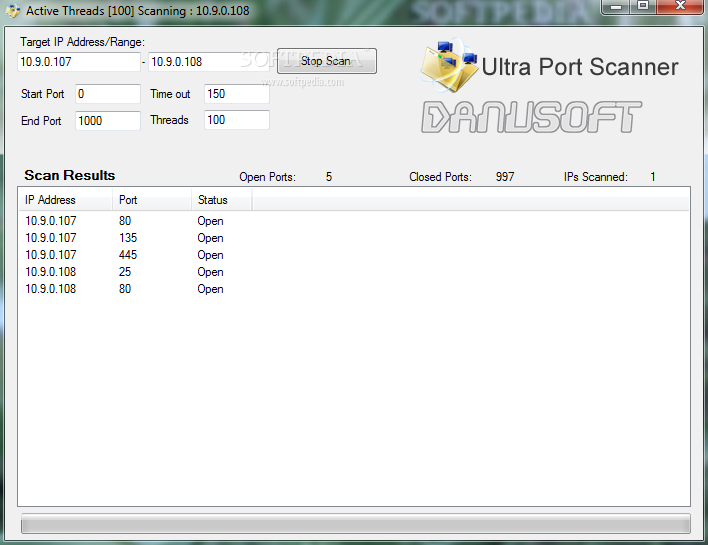
Task: Click the application icon in the title bar
Action: coord(13,10)
